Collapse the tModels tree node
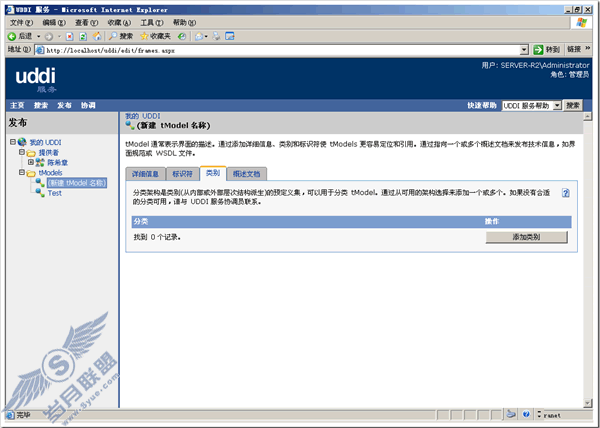Image resolution: width=600 pixels, height=428 pixels. (22, 173)
